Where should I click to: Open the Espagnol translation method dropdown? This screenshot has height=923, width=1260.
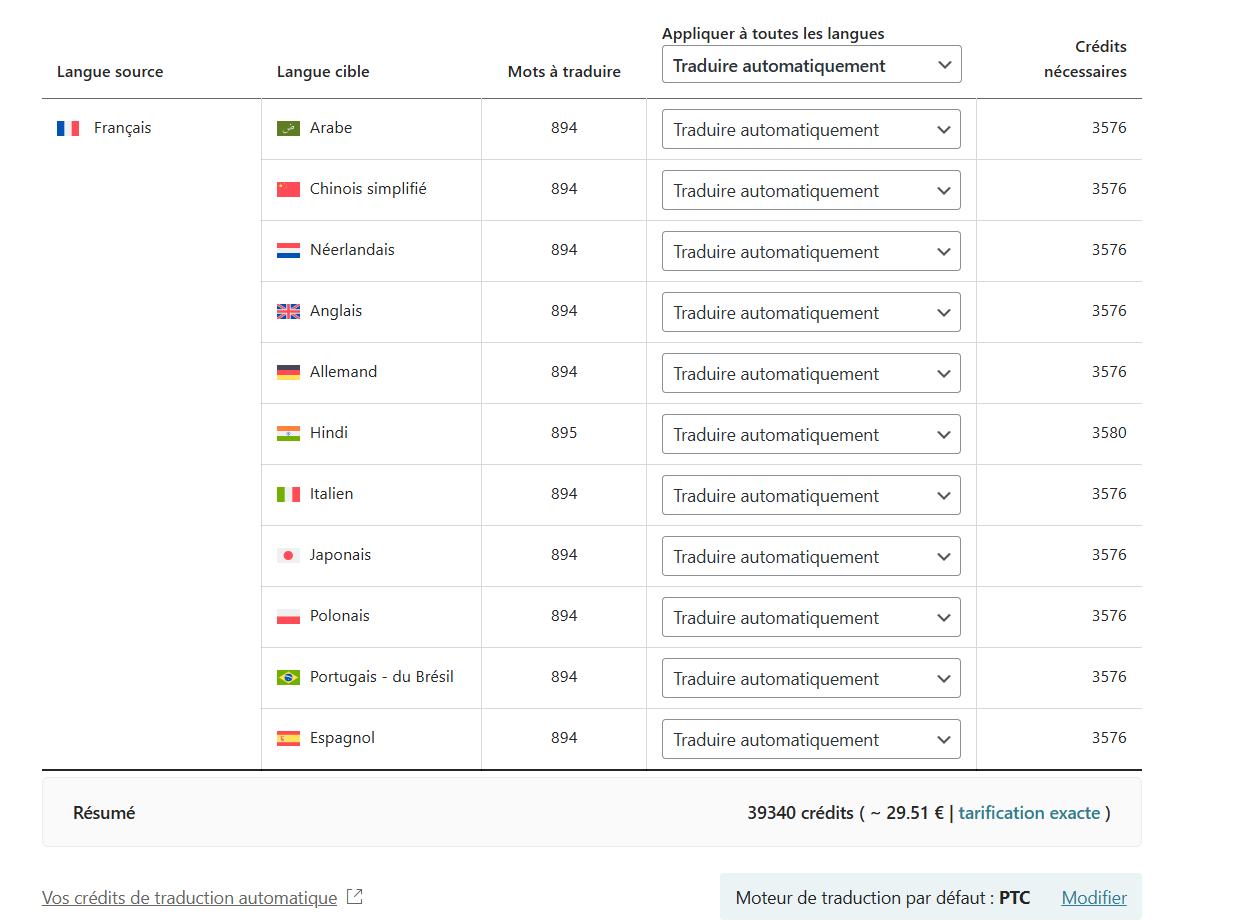[x=811, y=740]
